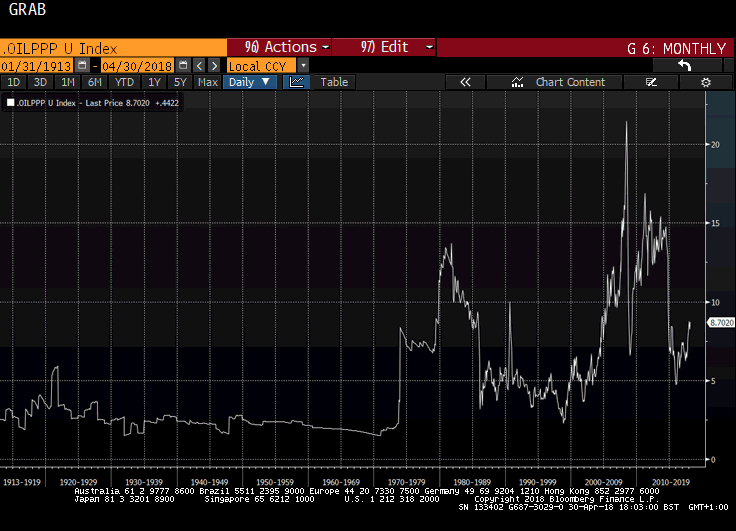Select the 6M range tab

click(x=95, y=82)
